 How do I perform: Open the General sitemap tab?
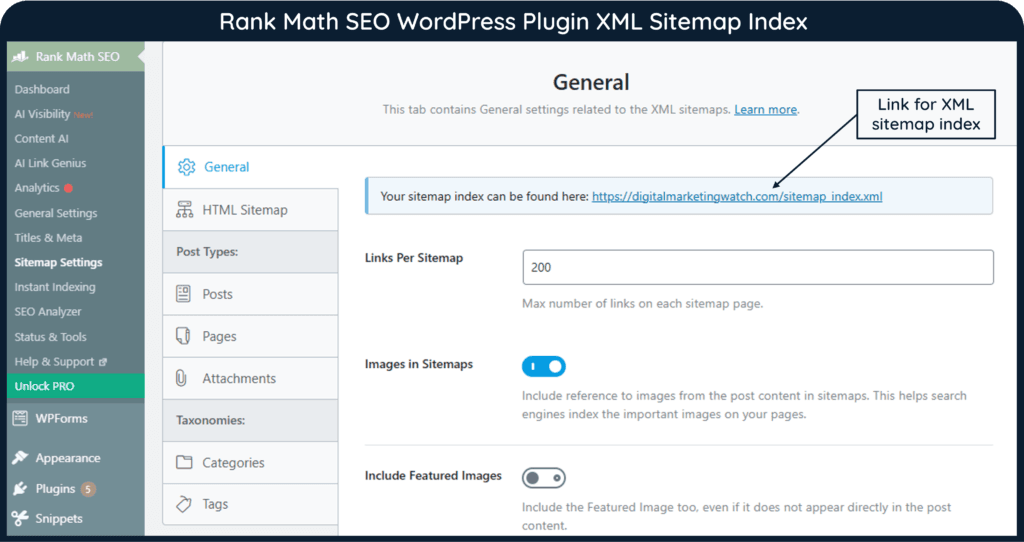251,167
